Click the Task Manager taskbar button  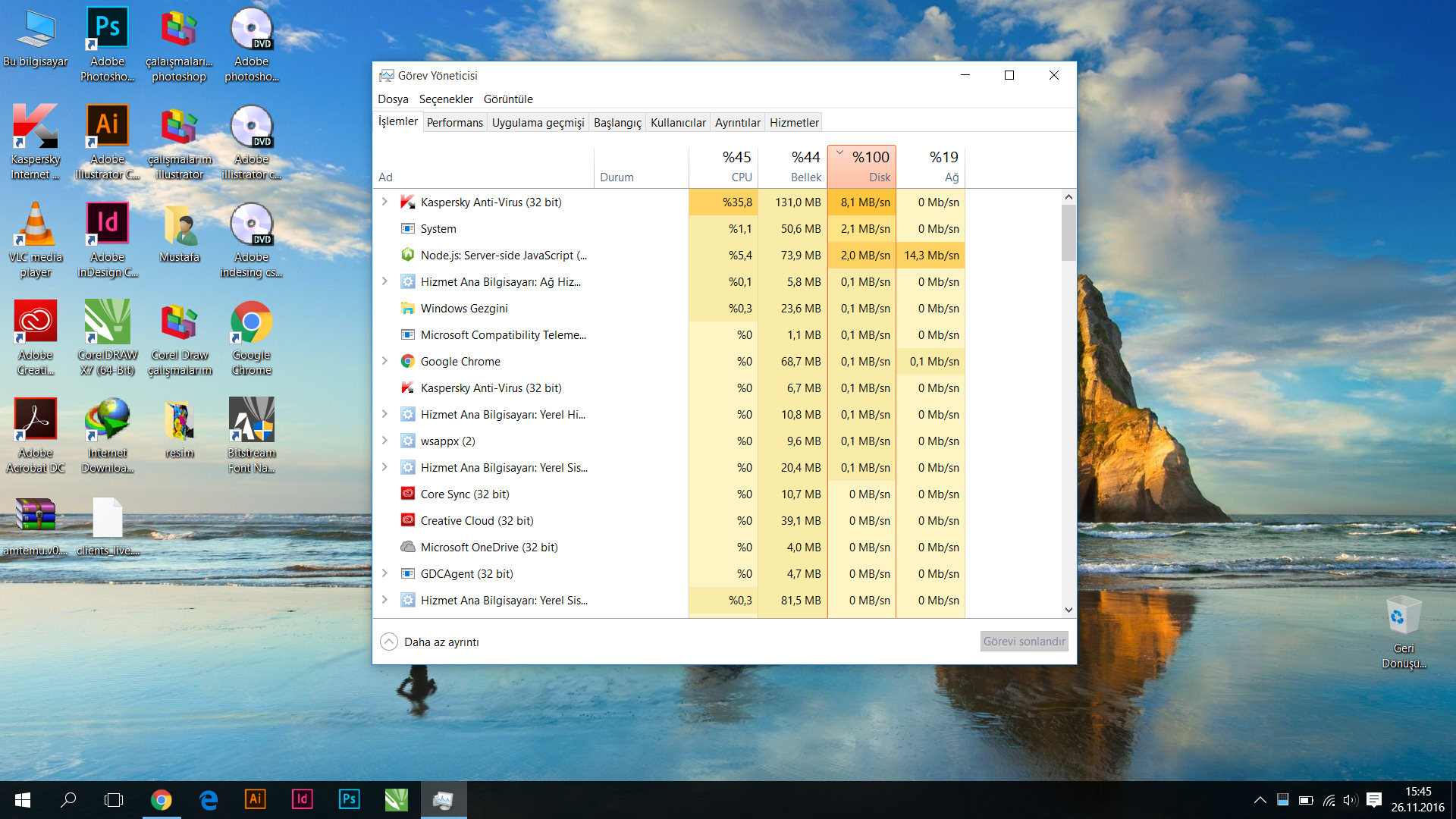click(x=443, y=800)
